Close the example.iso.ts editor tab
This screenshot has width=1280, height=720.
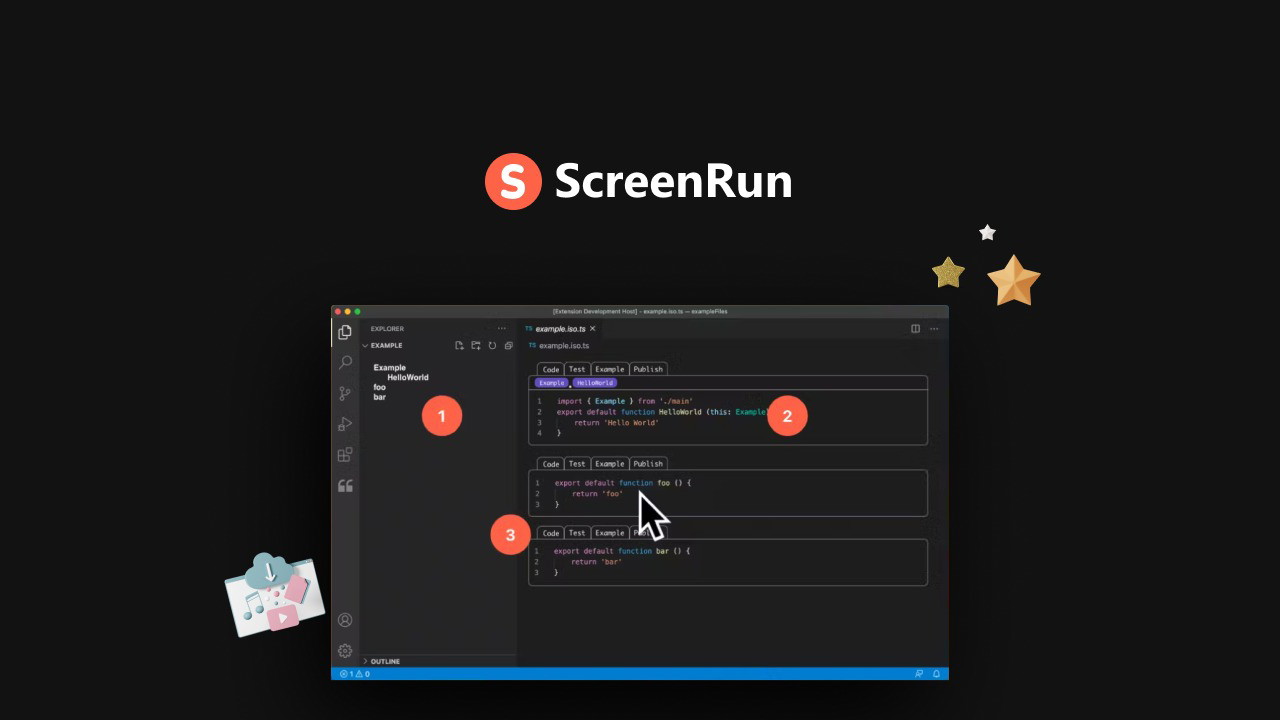pos(592,328)
